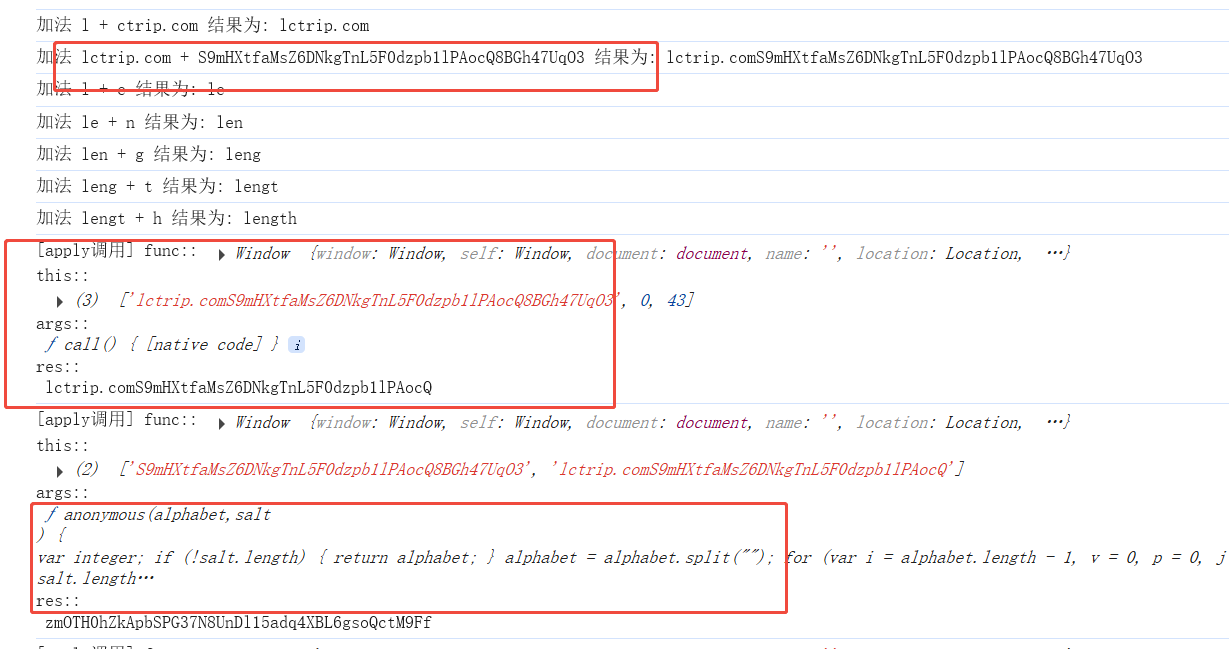Image resolution: width=1229 pixels, height=649 pixels.
Task: Expand the Window object above the (2) array
Action: tap(222, 424)
